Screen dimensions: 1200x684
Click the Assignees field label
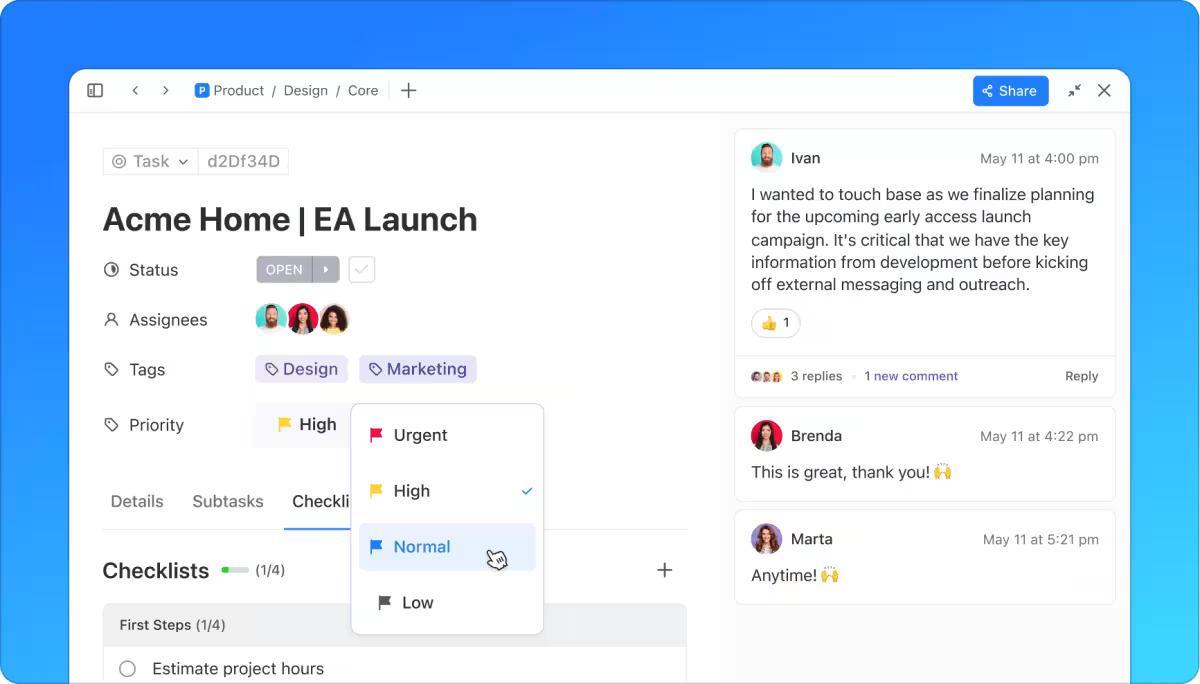(168, 320)
